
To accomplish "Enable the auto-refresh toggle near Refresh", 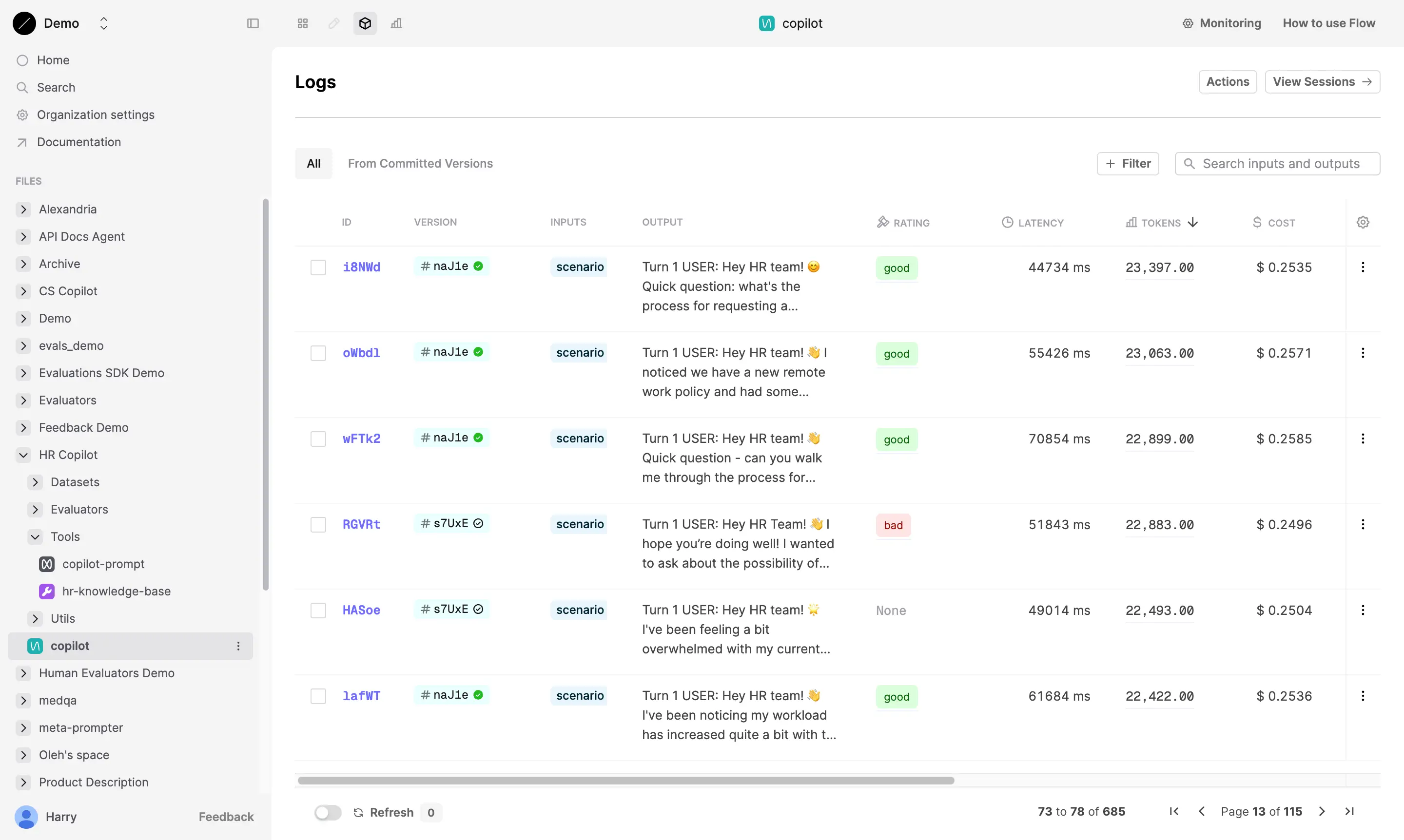I will point(327,812).
